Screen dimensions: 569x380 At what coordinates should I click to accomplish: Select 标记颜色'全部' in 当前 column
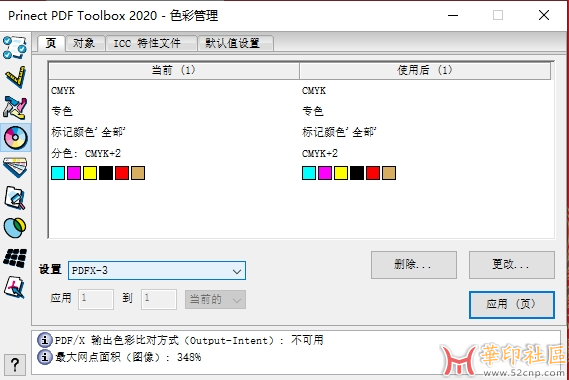pos(88,132)
